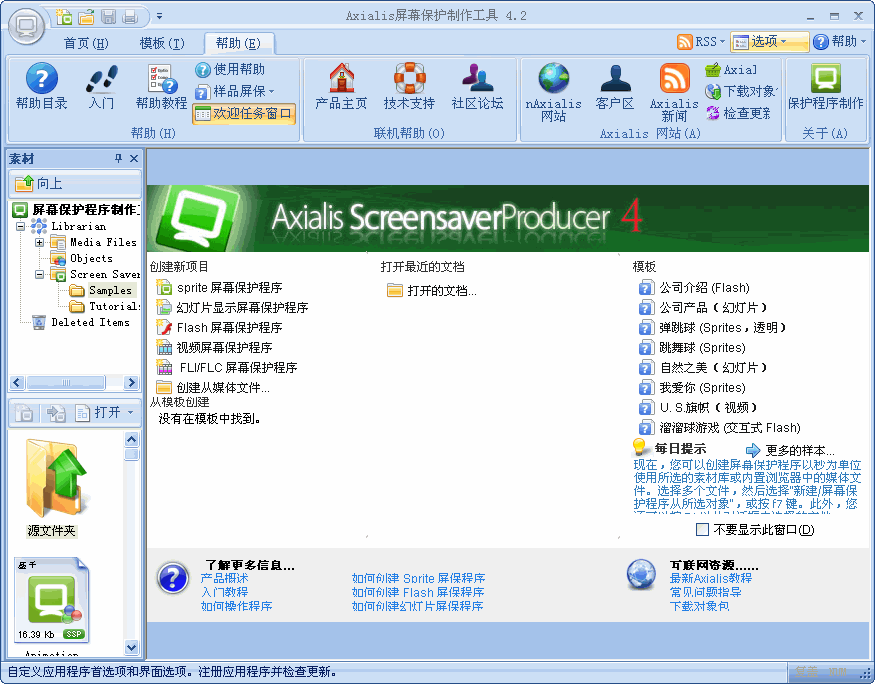875x684 pixels.
Task: Pin the 素材 panel with pushpin
Action: [118, 159]
